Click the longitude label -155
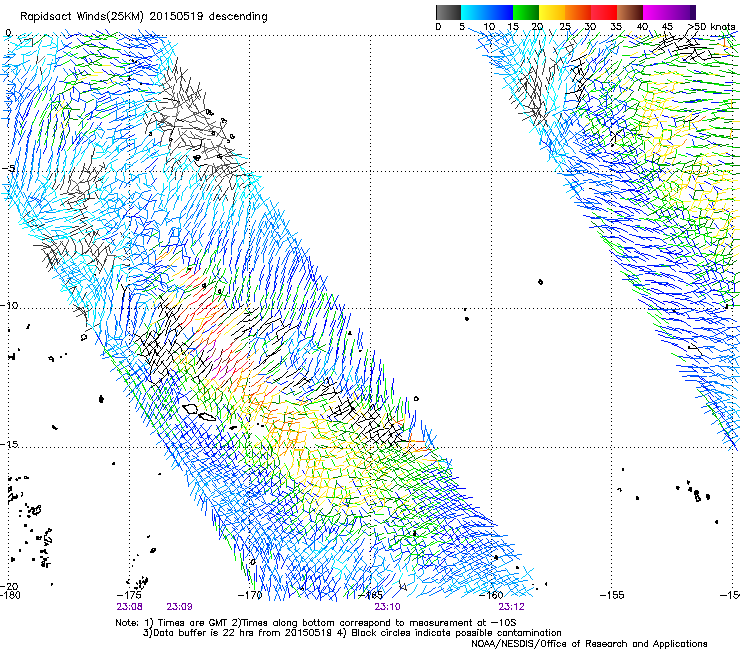This screenshot has width=740, height=650. point(612,595)
